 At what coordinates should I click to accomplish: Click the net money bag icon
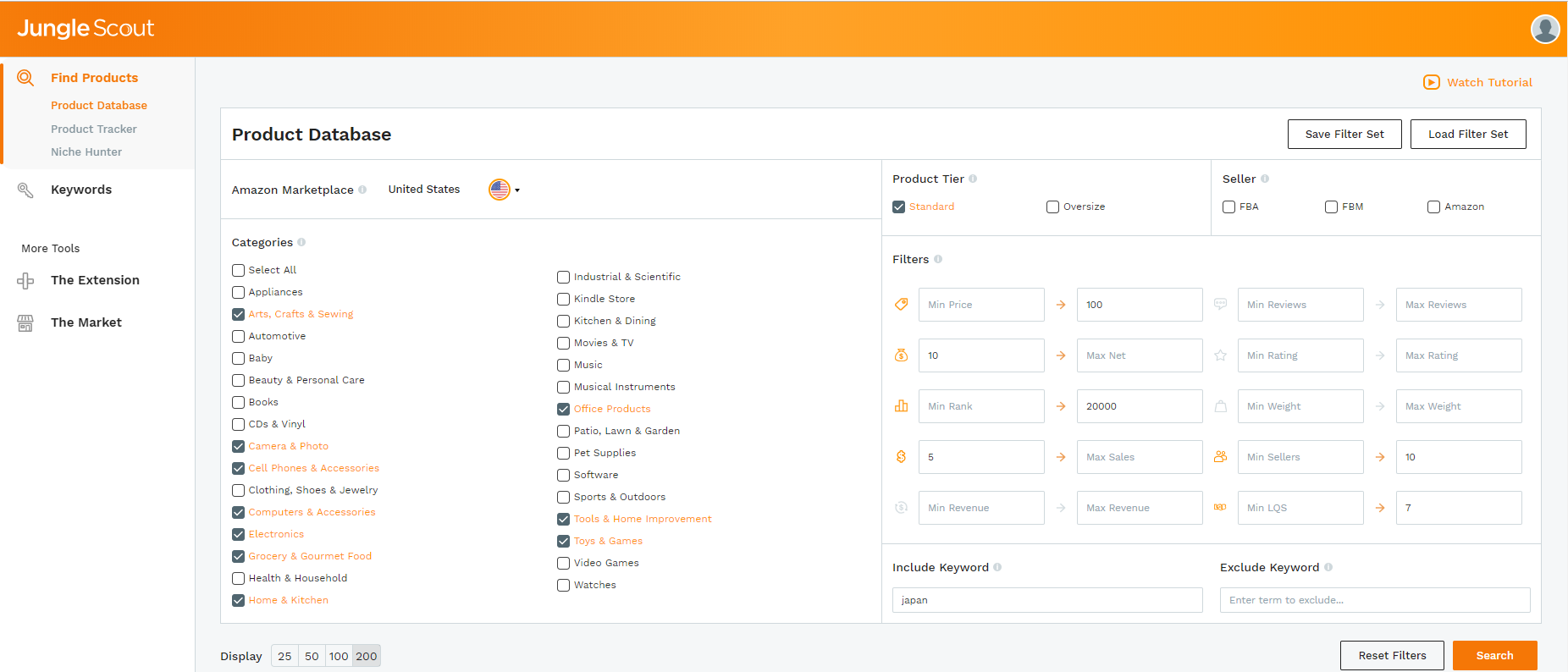(901, 355)
